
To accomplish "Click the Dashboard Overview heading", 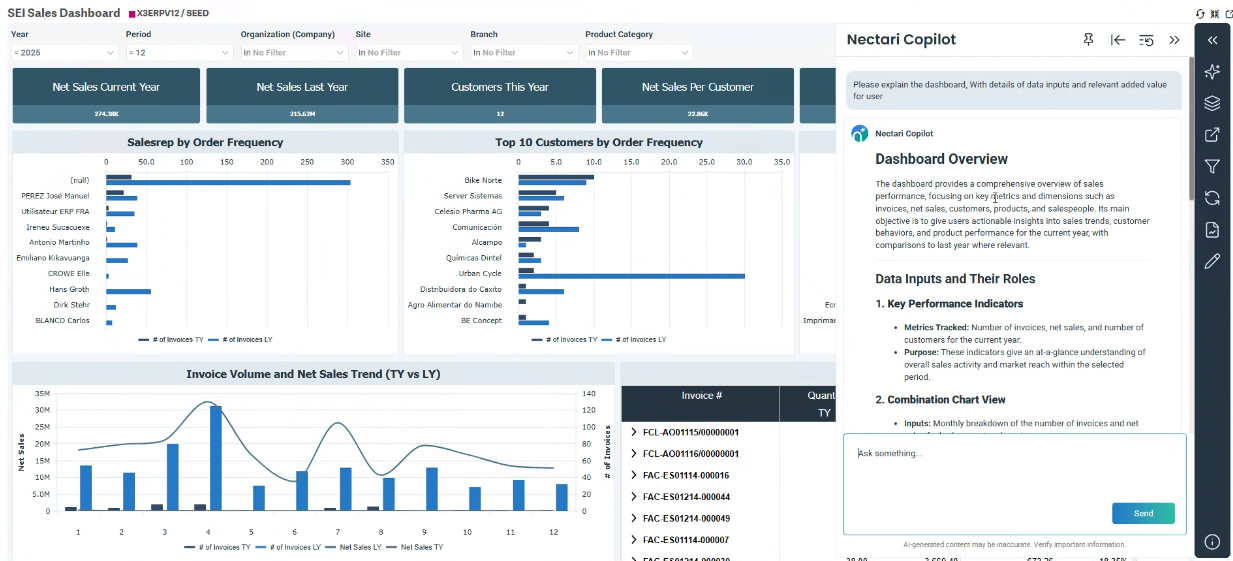I will [x=941, y=159].
